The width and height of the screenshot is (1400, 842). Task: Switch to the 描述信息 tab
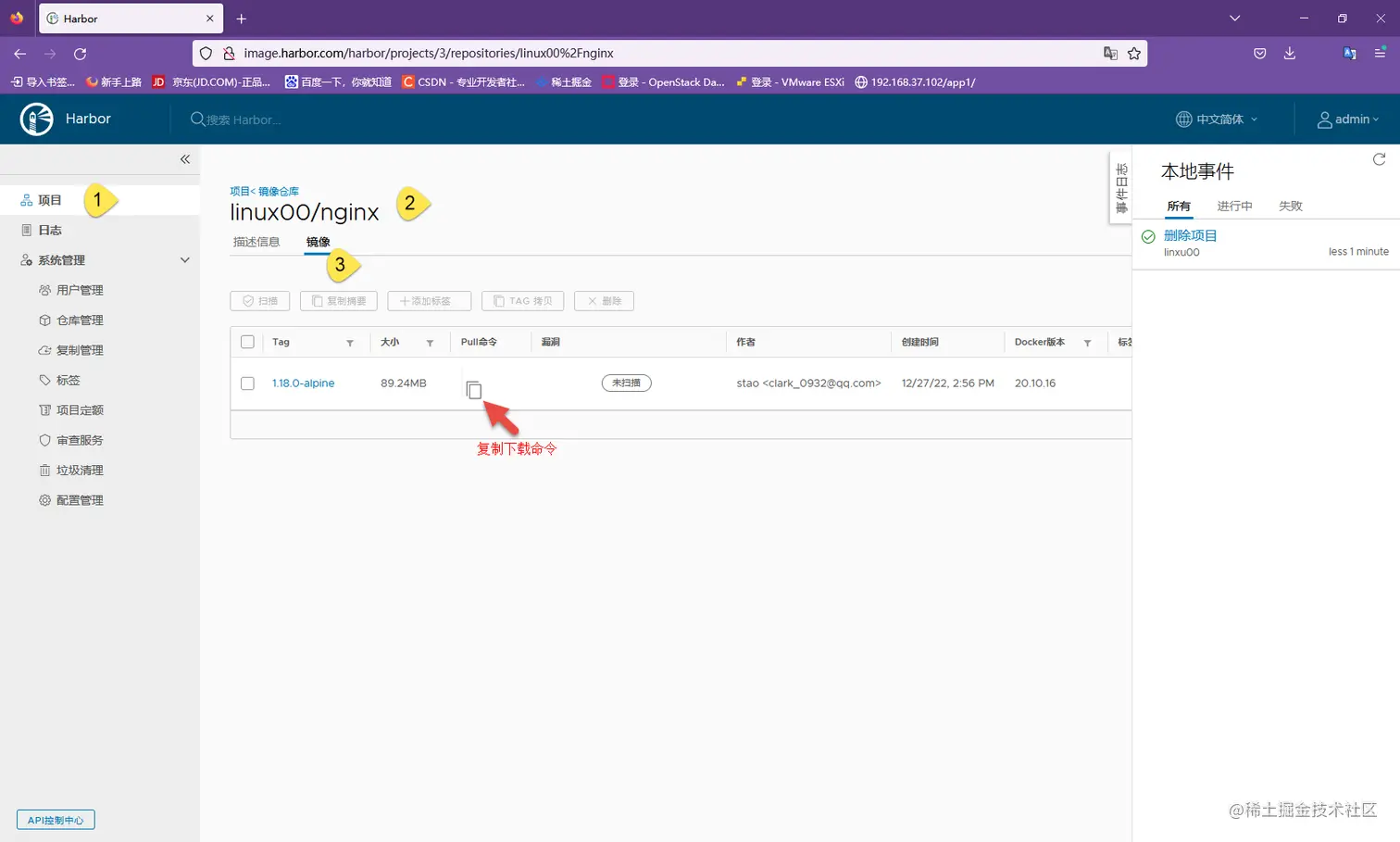pos(256,242)
